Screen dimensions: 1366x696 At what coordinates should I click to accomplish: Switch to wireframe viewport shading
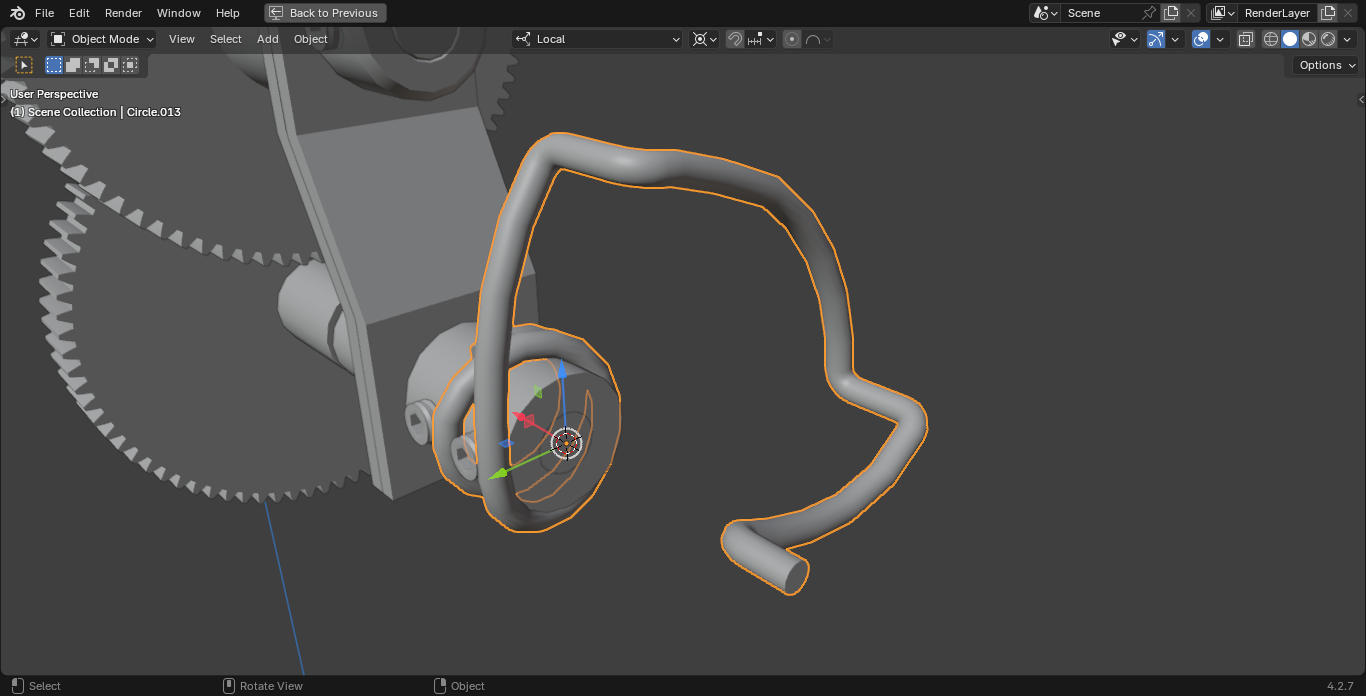coord(1271,39)
